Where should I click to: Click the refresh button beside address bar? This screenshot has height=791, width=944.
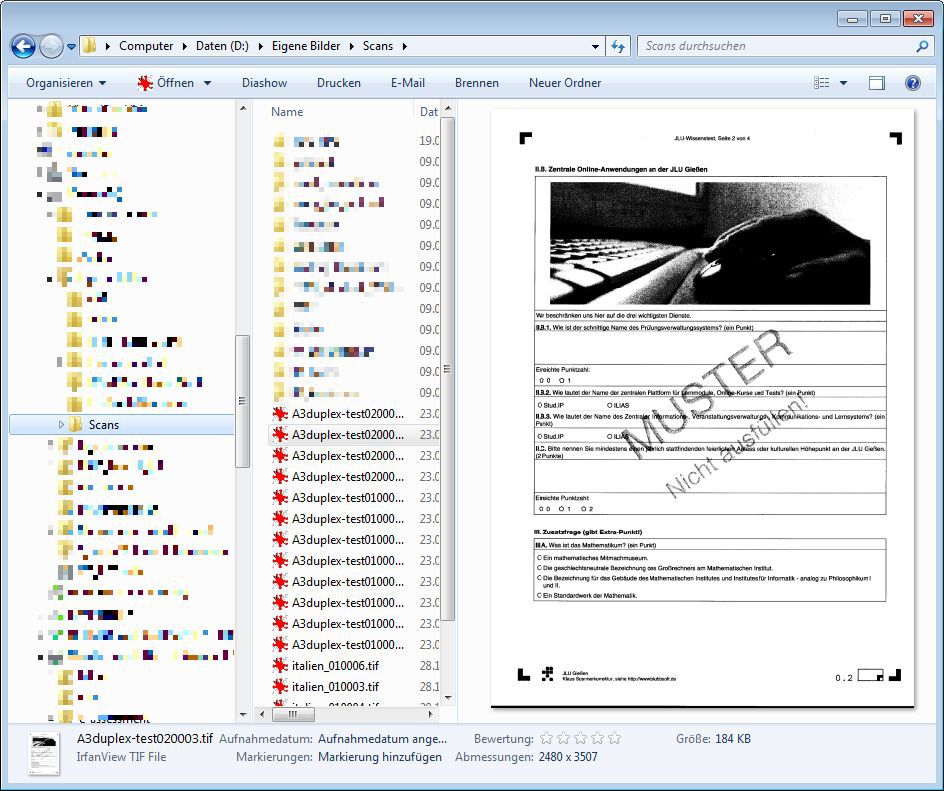(618, 46)
